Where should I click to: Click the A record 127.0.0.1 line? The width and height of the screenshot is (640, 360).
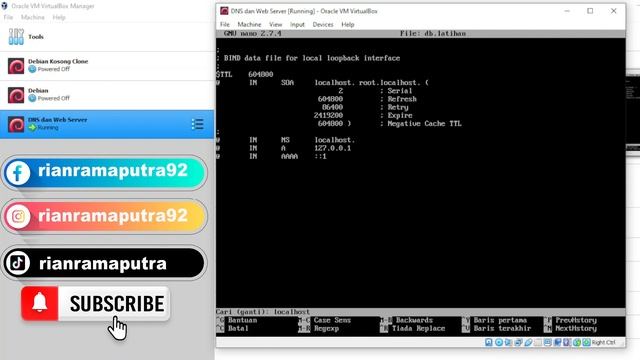283,148
